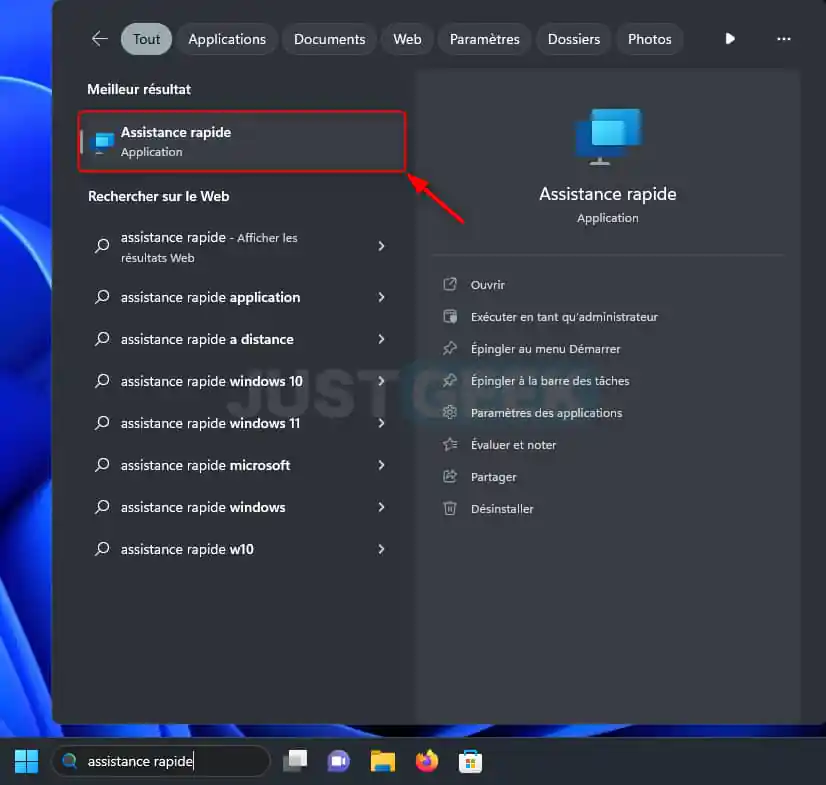Image resolution: width=826 pixels, height=785 pixels.
Task: Click magnifier icon beside 'assistance rapide windows 11'
Action: click(102, 423)
